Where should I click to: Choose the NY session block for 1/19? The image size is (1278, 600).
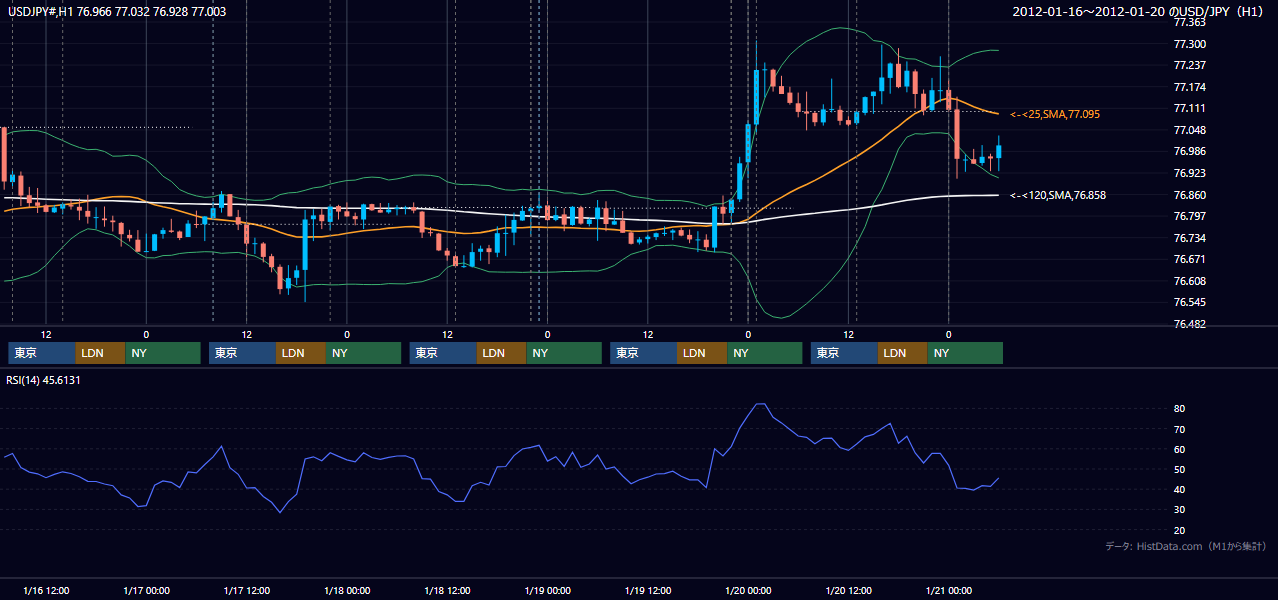point(765,353)
